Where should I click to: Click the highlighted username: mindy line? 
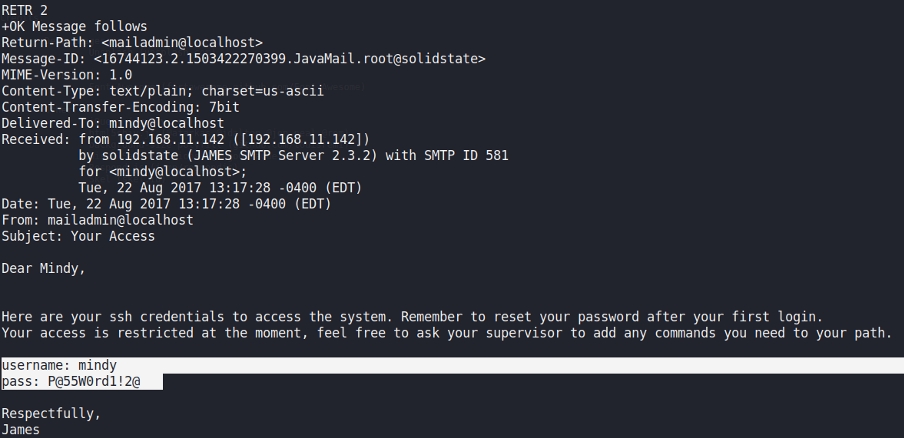(x=59, y=365)
